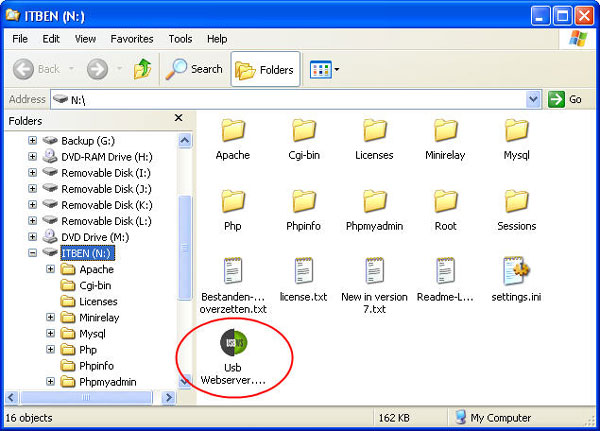
Task: Open the View menu
Action: (85, 39)
